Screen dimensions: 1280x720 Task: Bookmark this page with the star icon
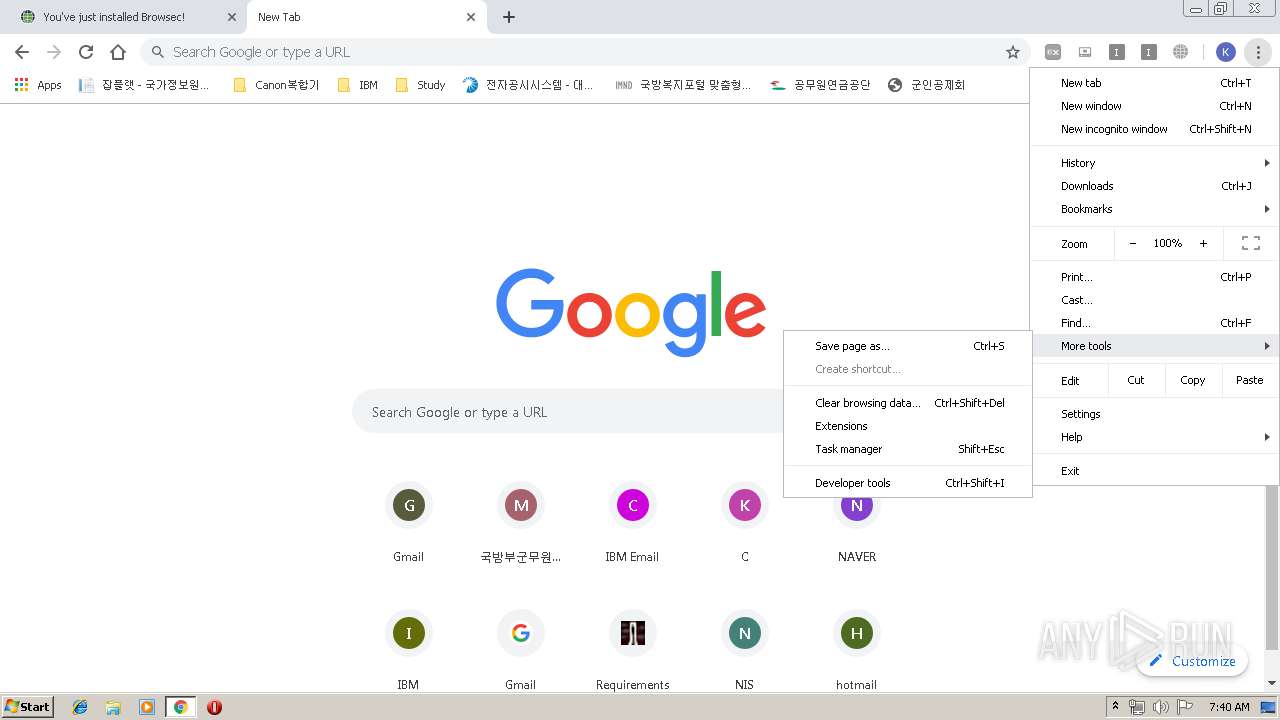tap(1013, 52)
